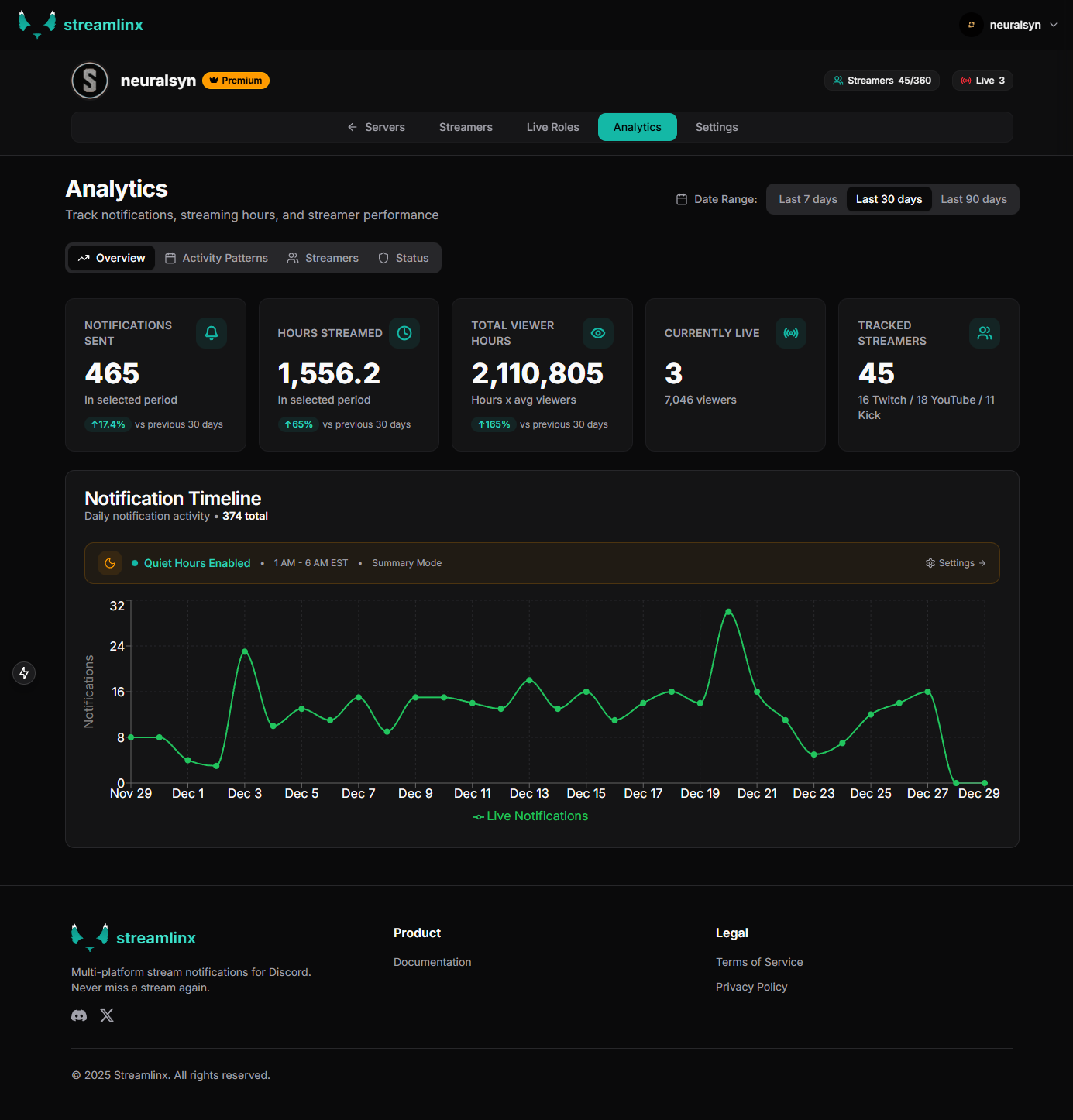The width and height of the screenshot is (1073, 1120).
Task: Click the Dec 19 peak point on the chart
Action: 728,612
